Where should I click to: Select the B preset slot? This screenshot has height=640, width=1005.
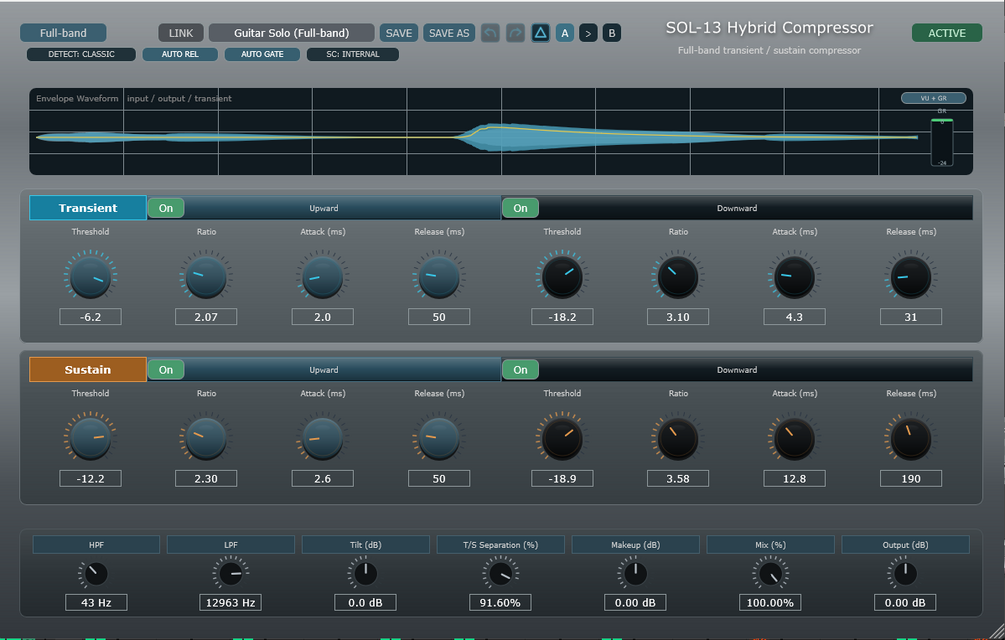[611, 33]
